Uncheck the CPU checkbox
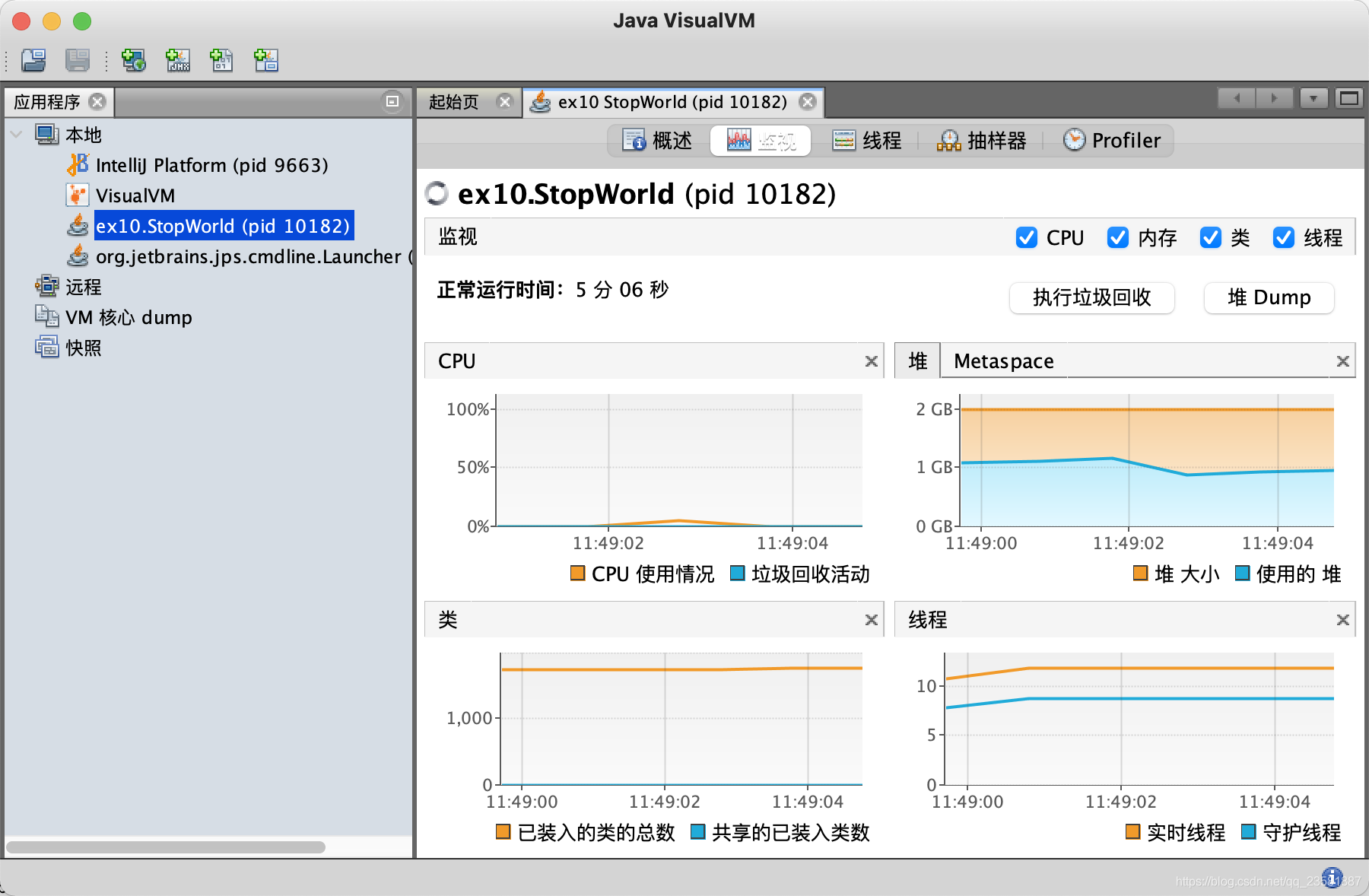The width and height of the screenshot is (1369, 896). point(1027,237)
